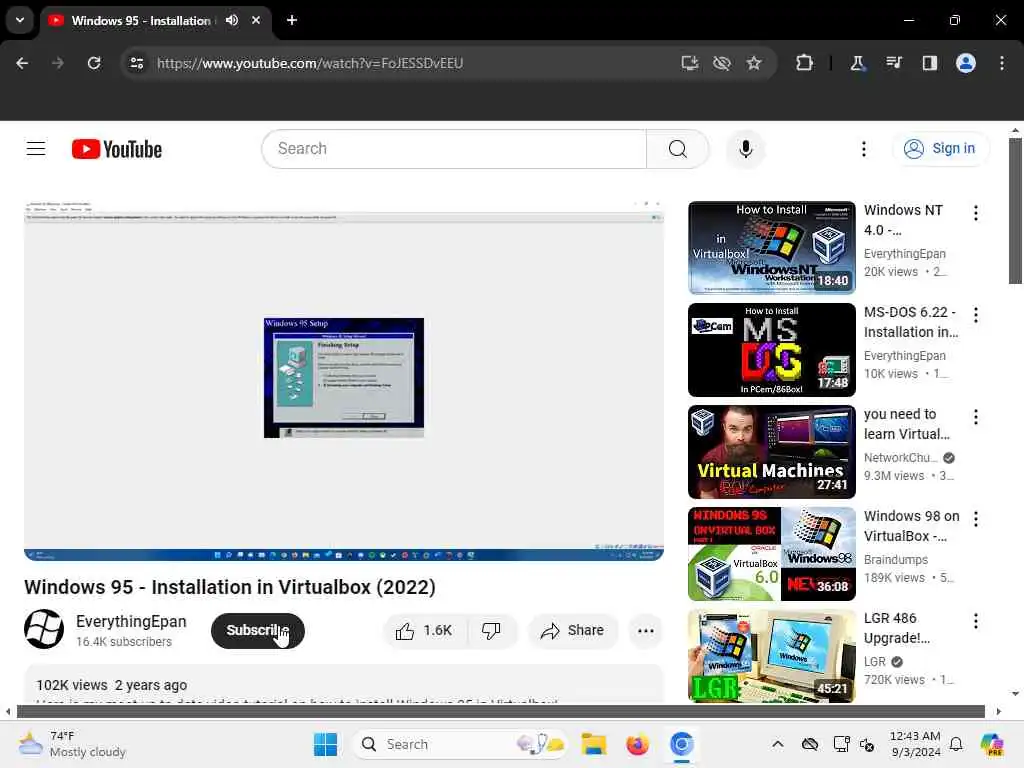Open the taskbar clock showing 12:43 AM
This screenshot has height=768, width=1024.
pyautogui.click(x=915, y=744)
